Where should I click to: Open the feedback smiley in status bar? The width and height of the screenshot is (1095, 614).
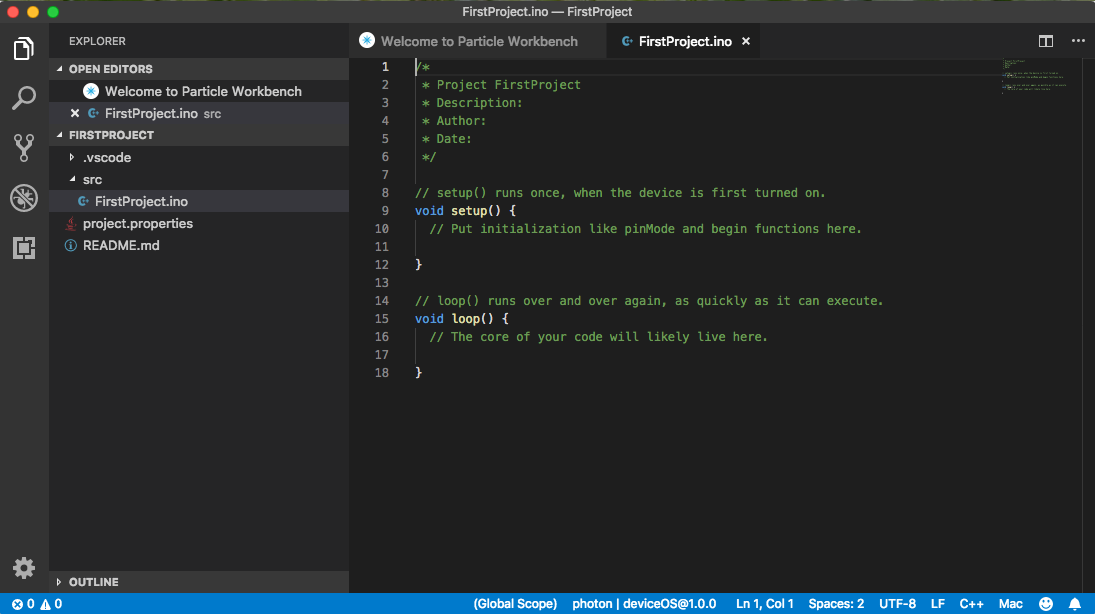click(1045, 604)
